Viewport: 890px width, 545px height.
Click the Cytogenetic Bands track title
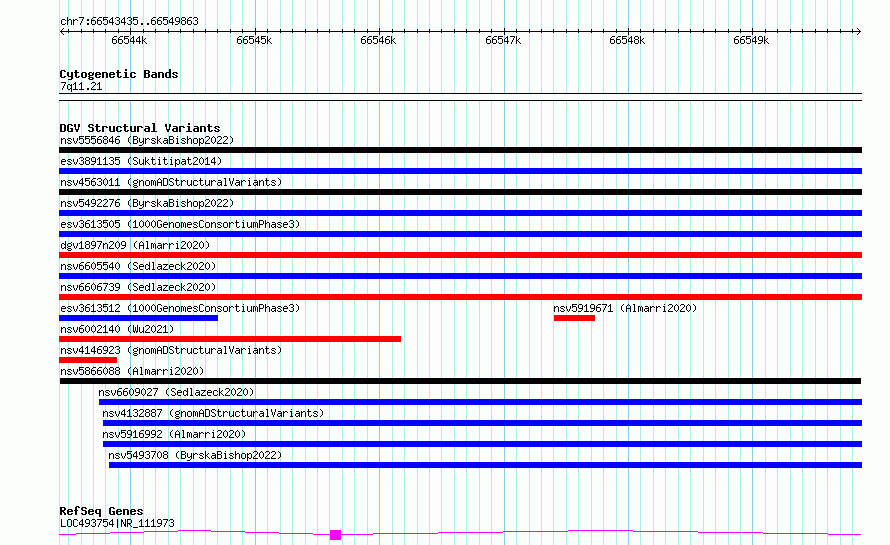tap(119, 74)
